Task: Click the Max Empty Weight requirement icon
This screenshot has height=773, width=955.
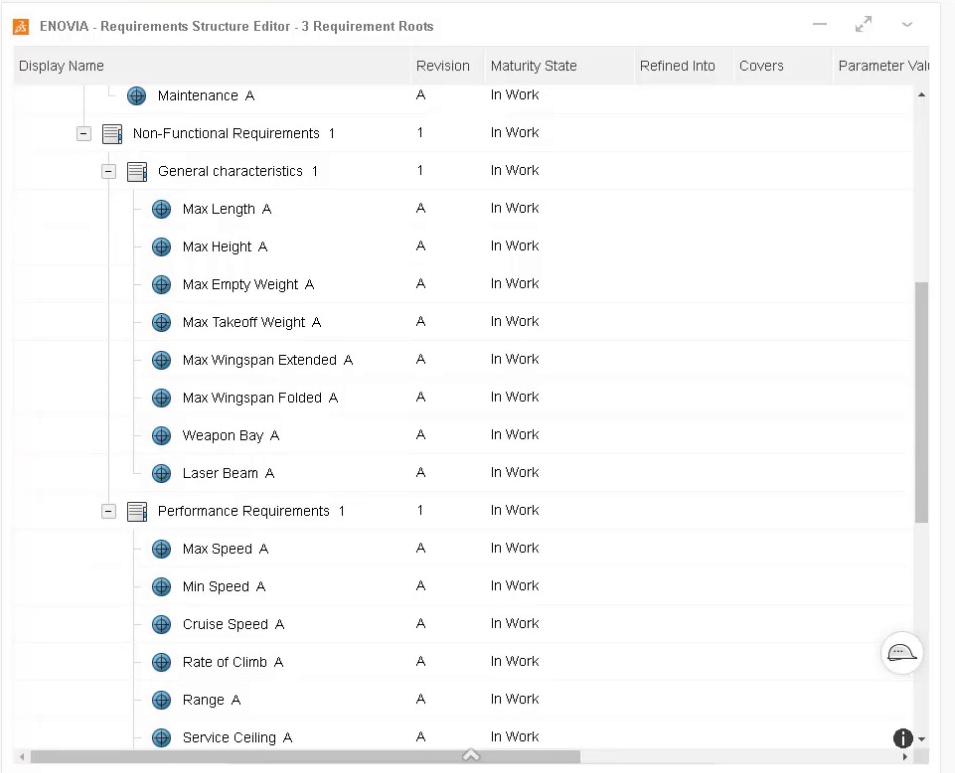Action: [161, 284]
